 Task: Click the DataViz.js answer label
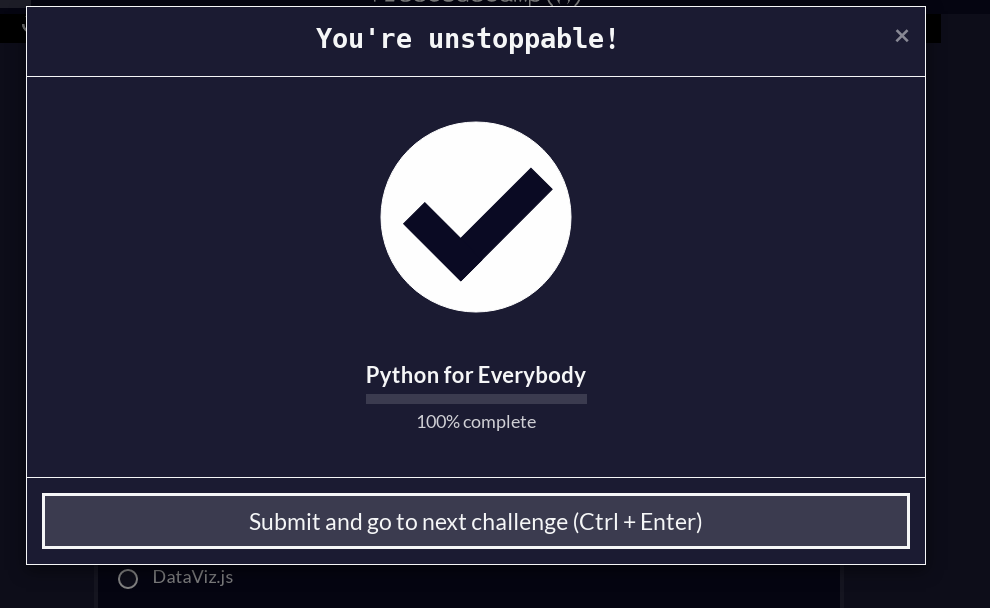[x=193, y=577]
